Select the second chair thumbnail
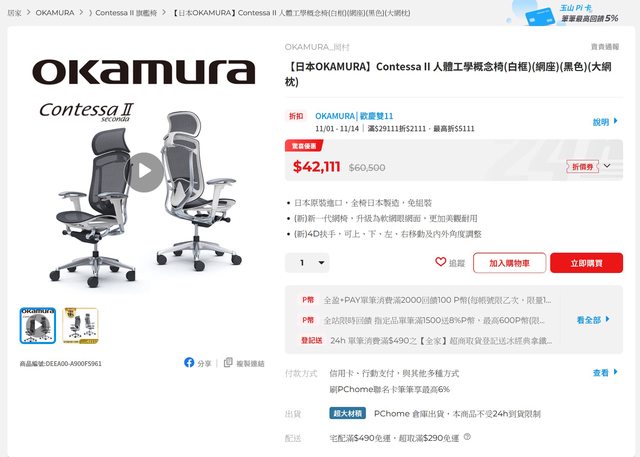Viewport: 640px width, 457px height. point(80,326)
